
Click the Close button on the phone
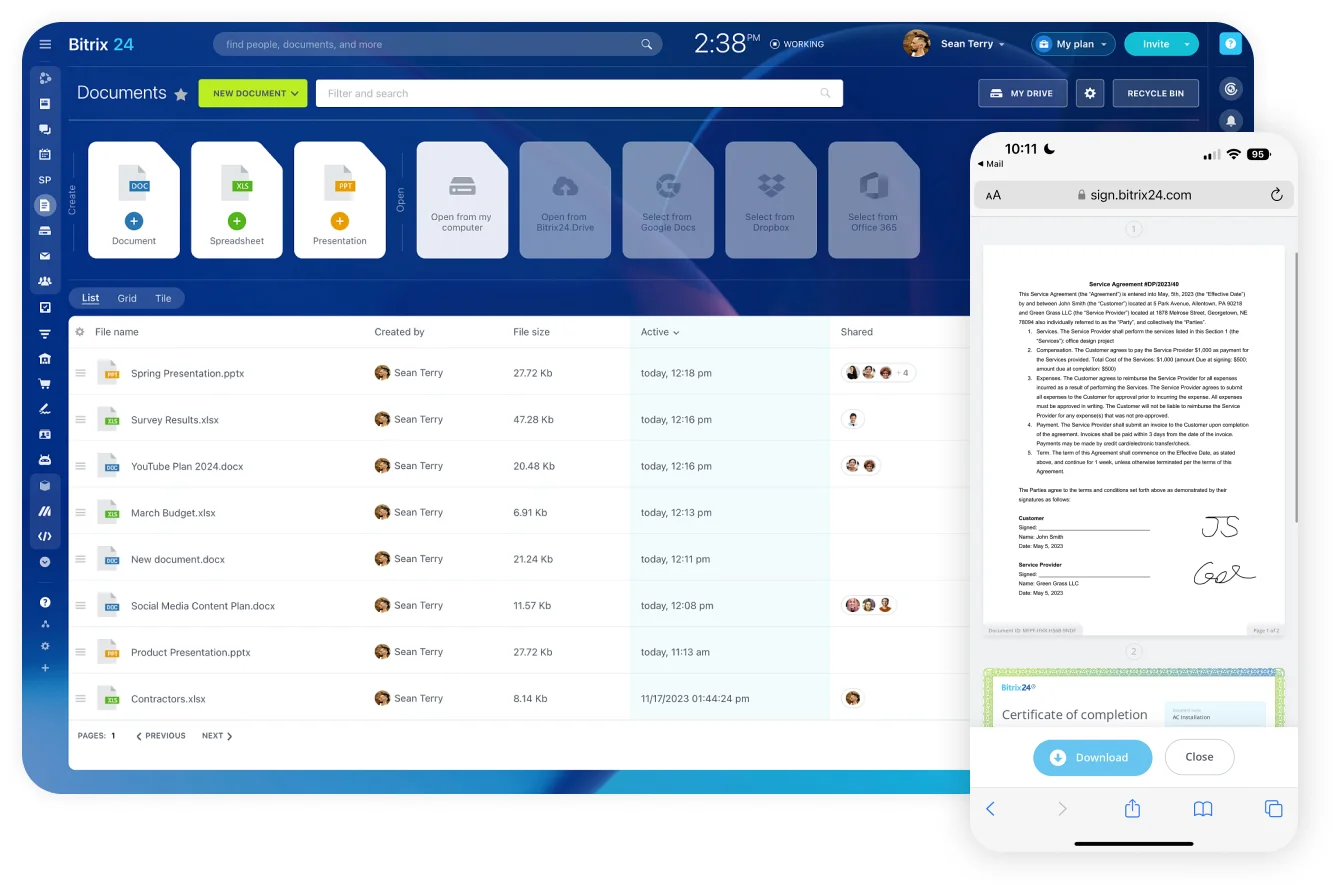1199,757
